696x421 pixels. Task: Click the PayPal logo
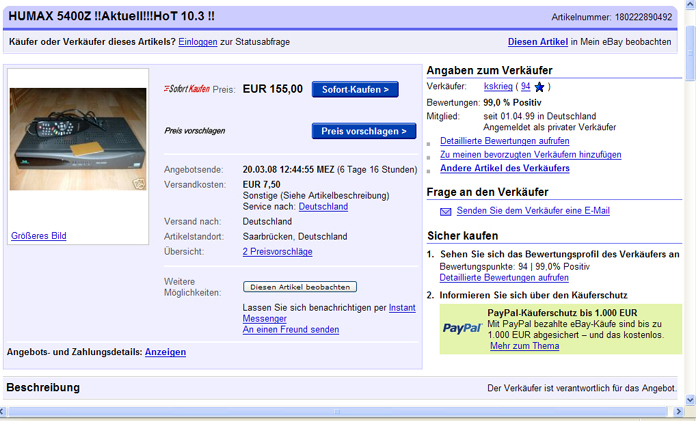click(462, 328)
